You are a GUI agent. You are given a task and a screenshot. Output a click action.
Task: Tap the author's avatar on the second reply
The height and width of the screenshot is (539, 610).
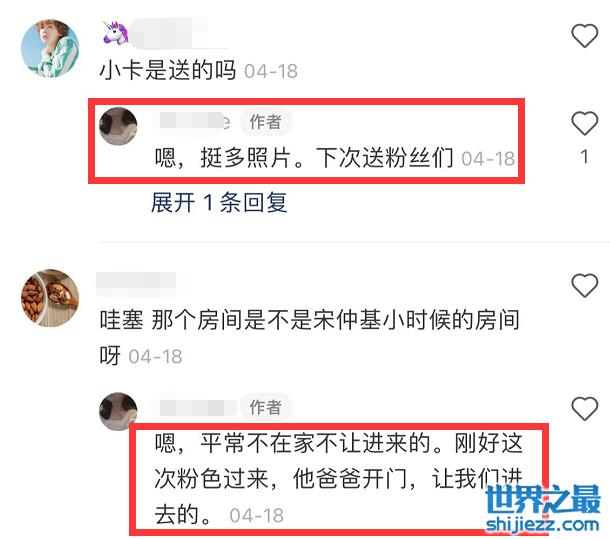[118, 411]
